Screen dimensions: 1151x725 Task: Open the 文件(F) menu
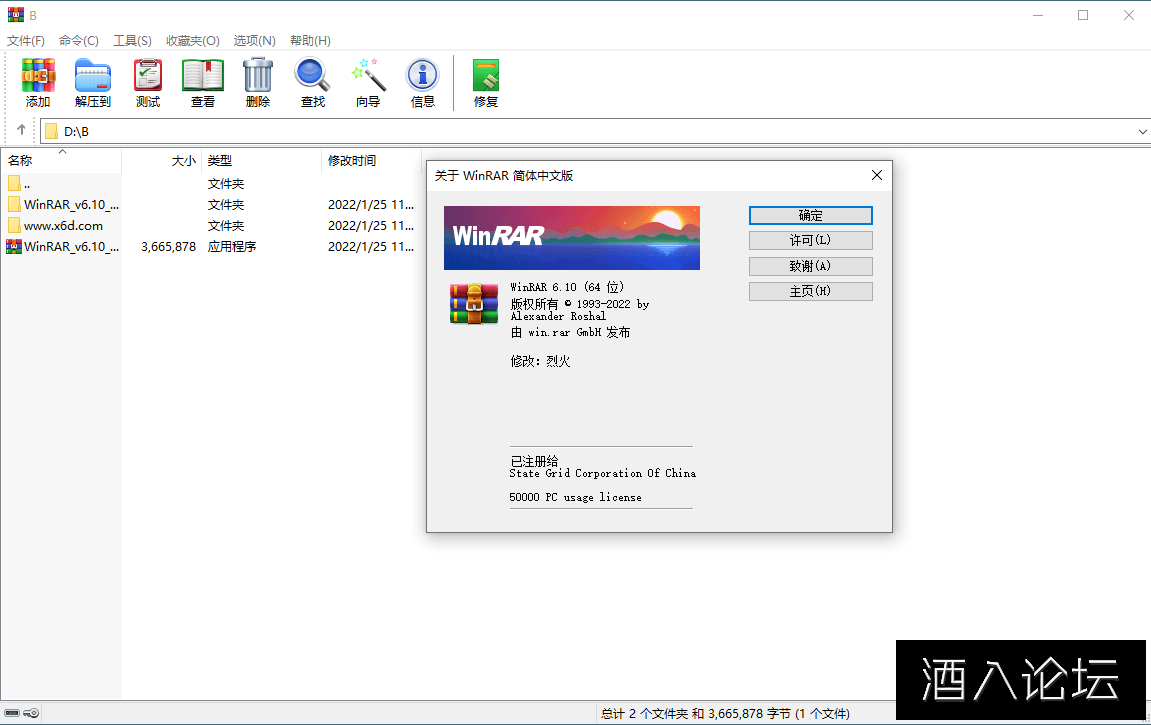click(26, 40)
